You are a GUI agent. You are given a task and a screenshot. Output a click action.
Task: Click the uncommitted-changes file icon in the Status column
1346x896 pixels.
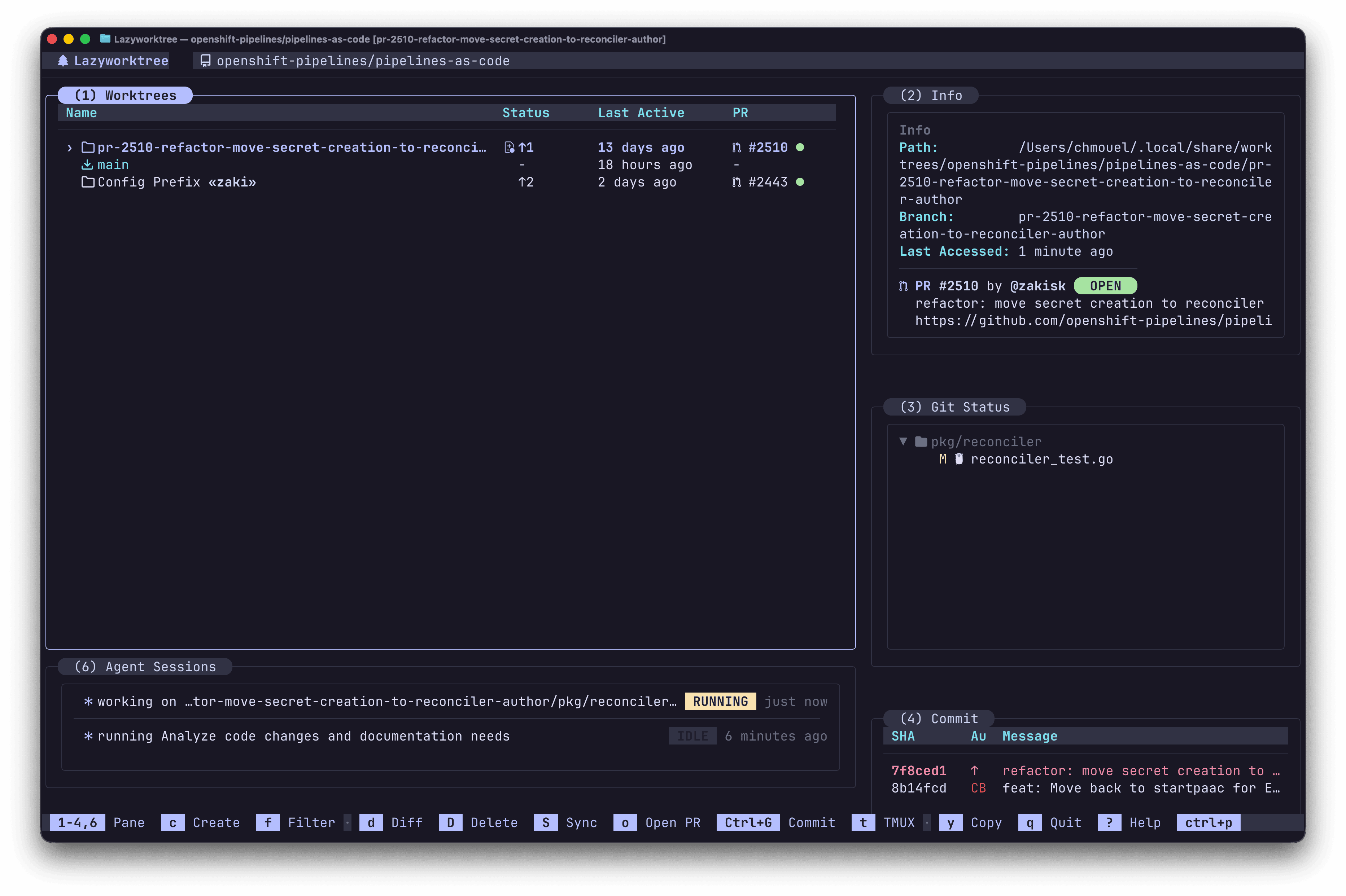[509, 147]
